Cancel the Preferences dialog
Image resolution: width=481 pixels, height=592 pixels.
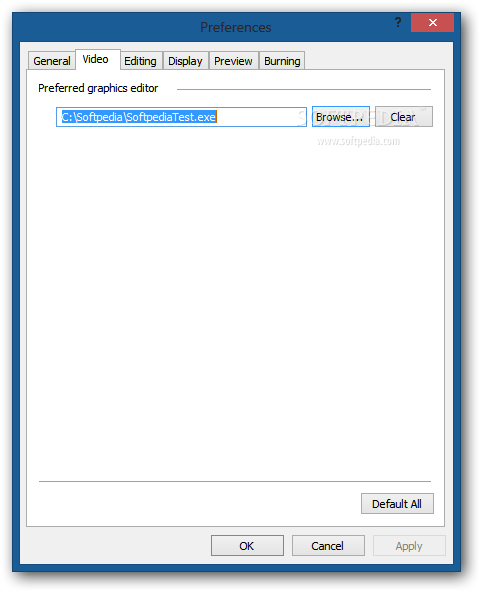pos(328,546)
